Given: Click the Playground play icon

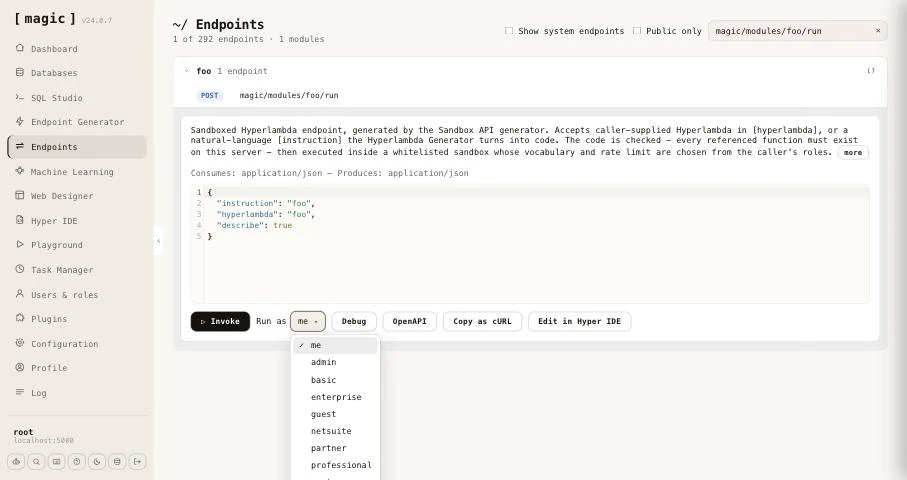Looking at the screenshot, I should coord(20,245).
